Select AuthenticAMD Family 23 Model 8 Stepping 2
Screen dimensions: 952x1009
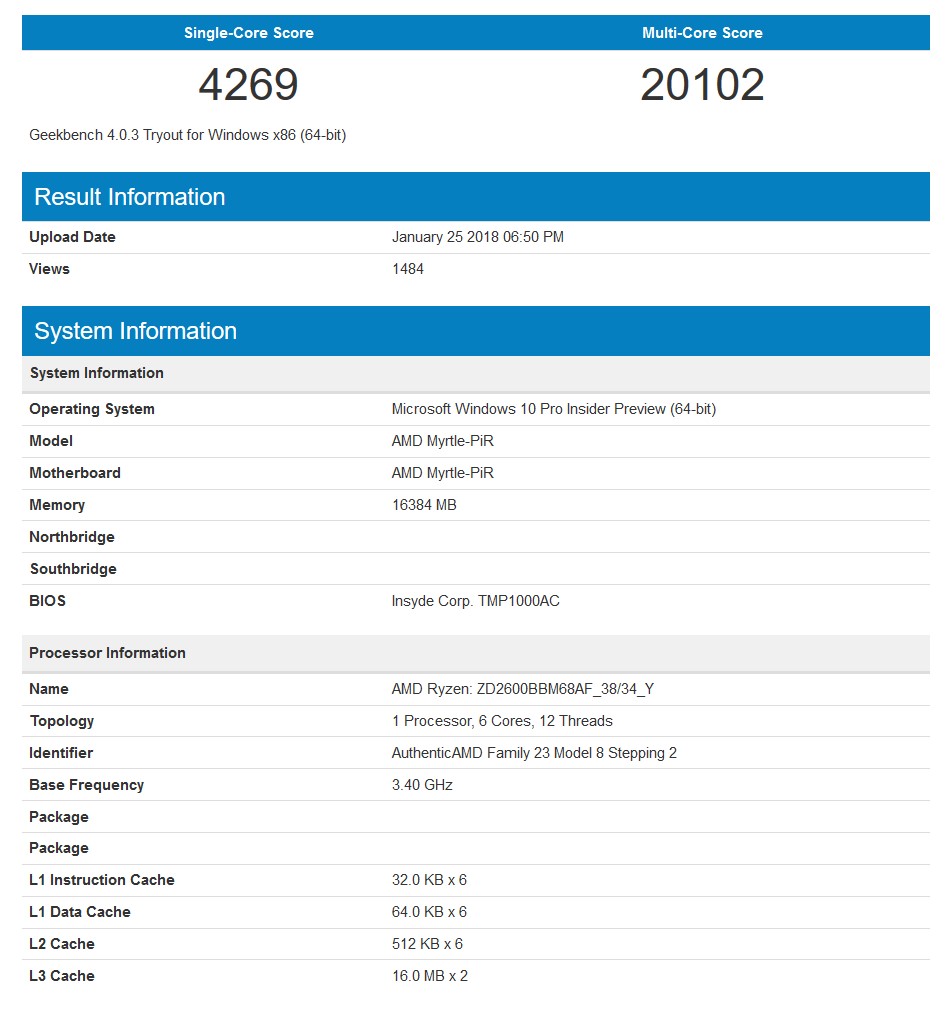click(534, 753)
